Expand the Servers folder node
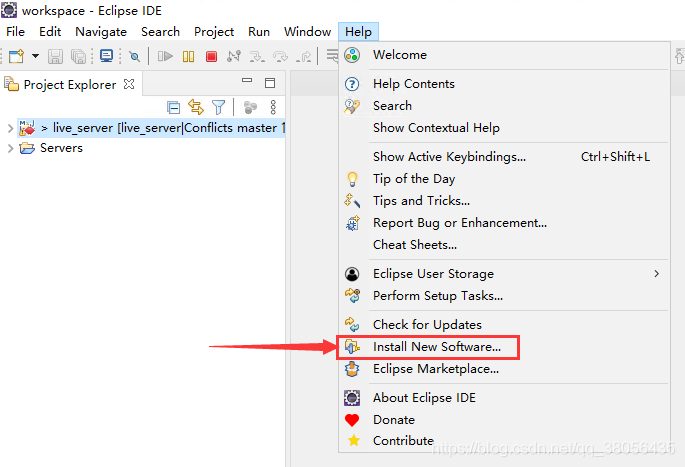 click(10, 148)
